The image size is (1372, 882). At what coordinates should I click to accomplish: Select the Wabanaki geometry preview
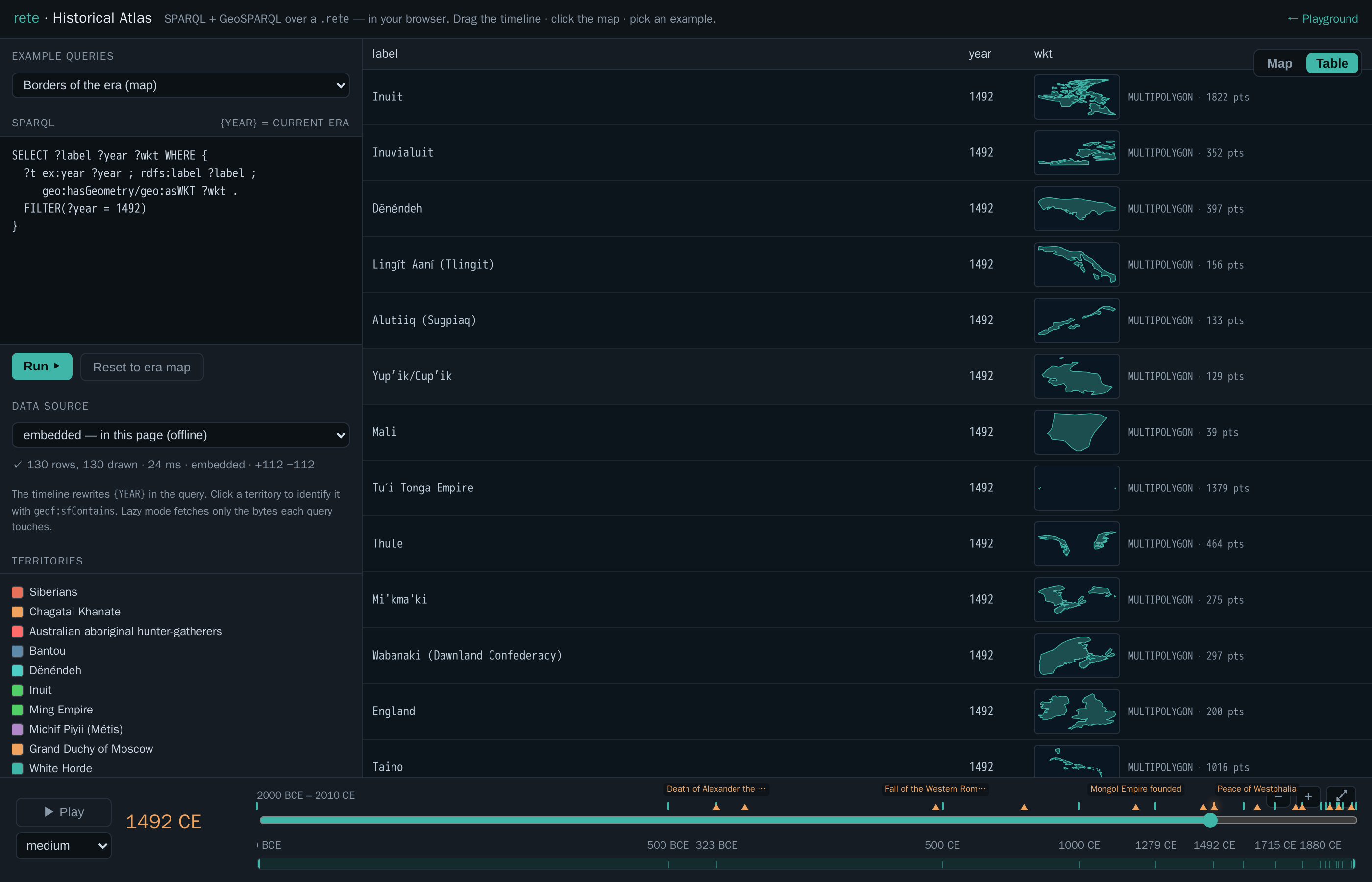[1077, 655]
